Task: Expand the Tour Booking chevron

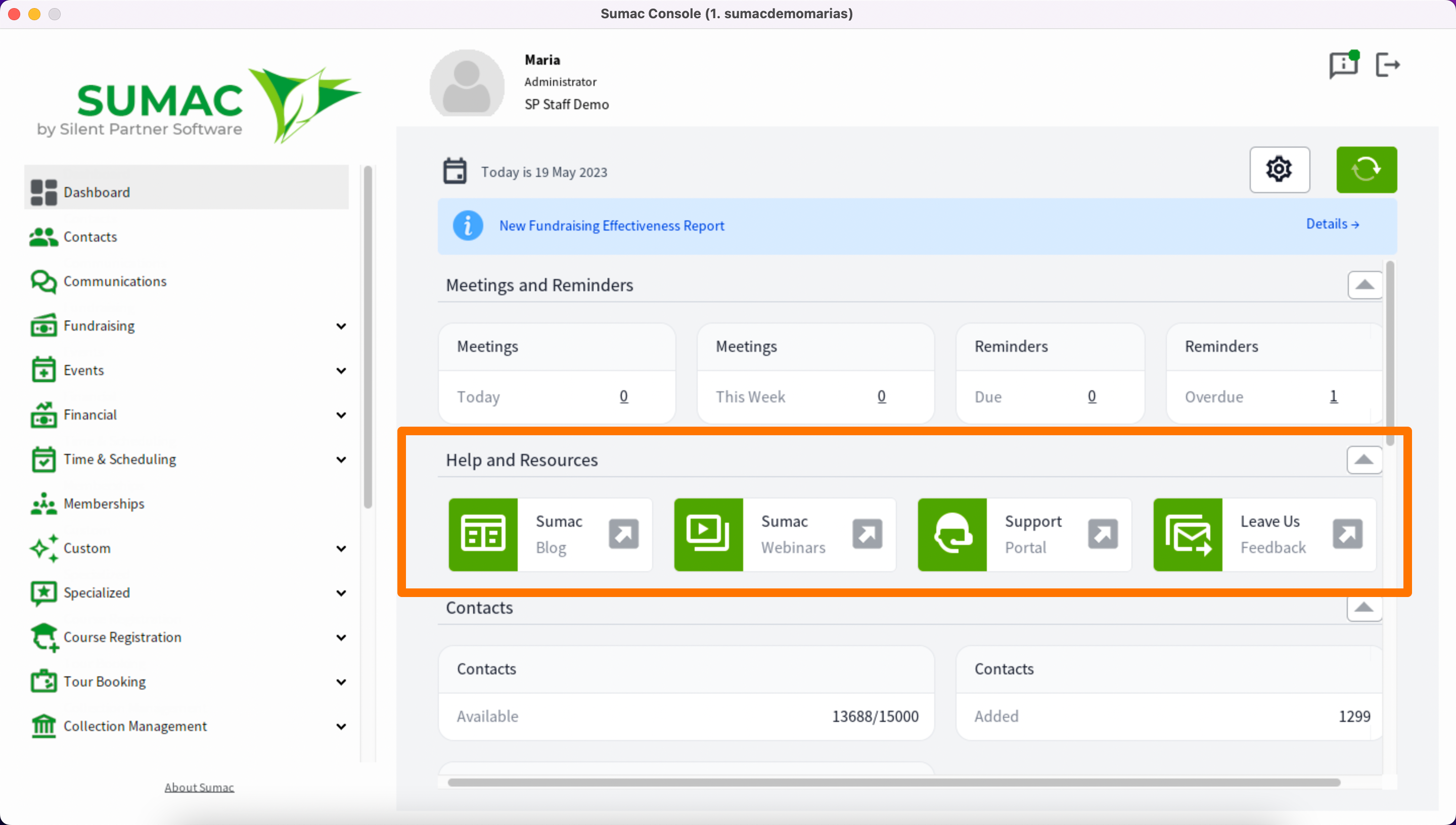Action: [341, 681]
